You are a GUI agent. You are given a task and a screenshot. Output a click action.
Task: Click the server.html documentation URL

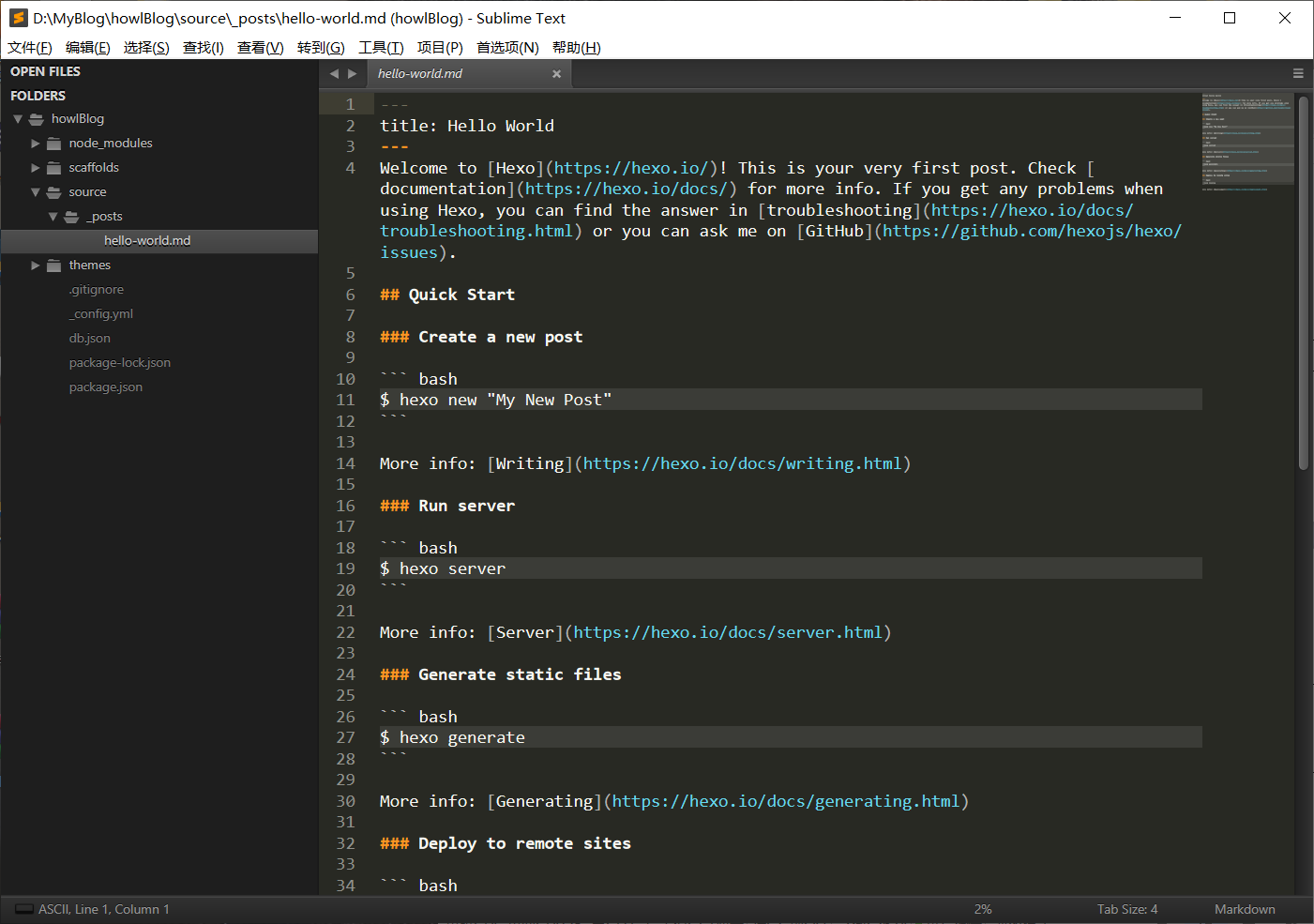pyautogui.click(x=728, y=632)
